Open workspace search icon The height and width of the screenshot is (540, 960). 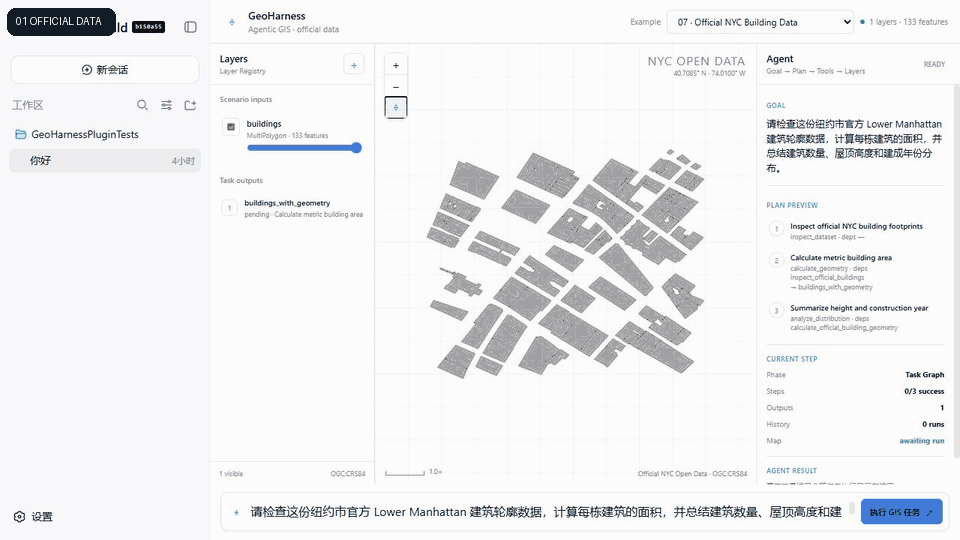(142, 105)
